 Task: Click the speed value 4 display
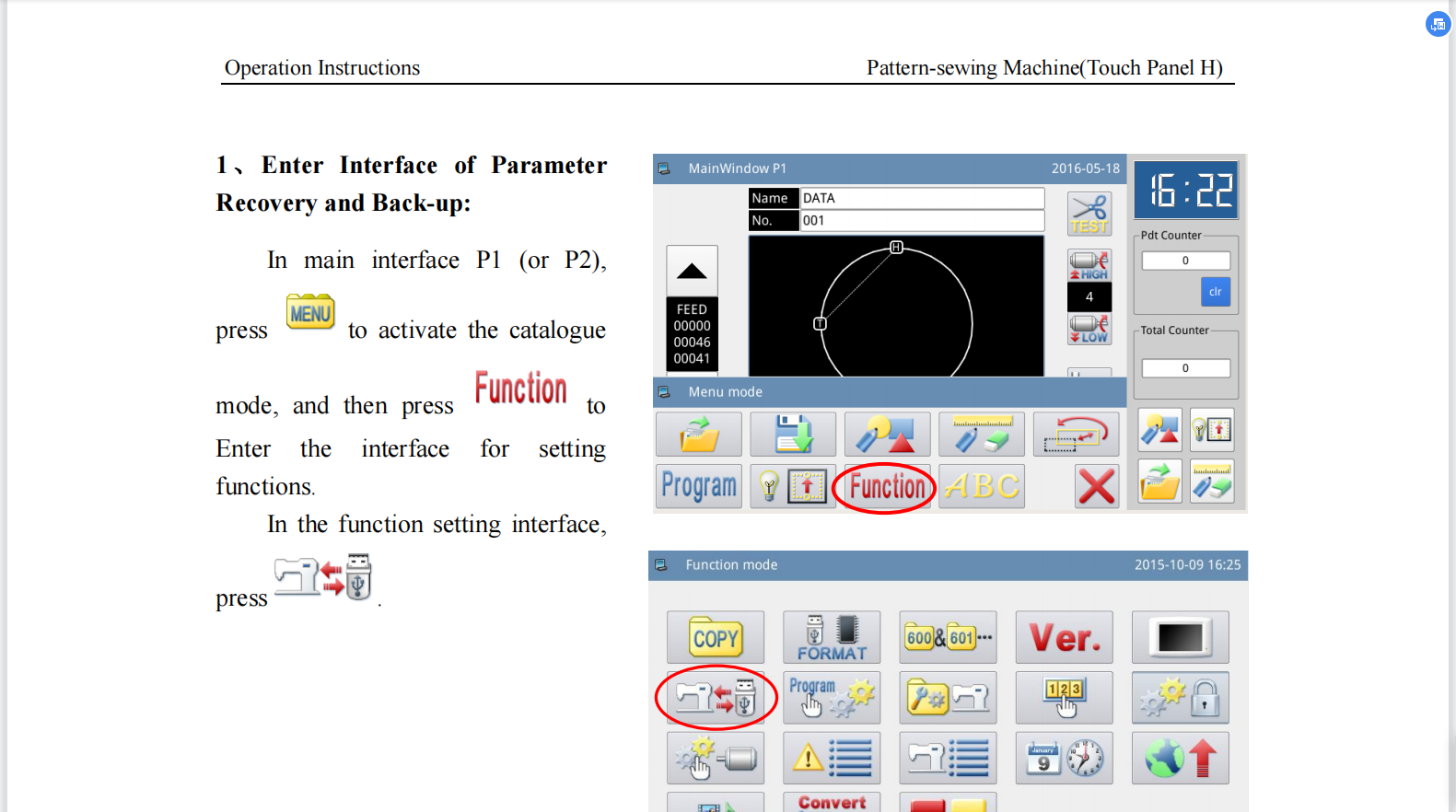[1089, 297]
